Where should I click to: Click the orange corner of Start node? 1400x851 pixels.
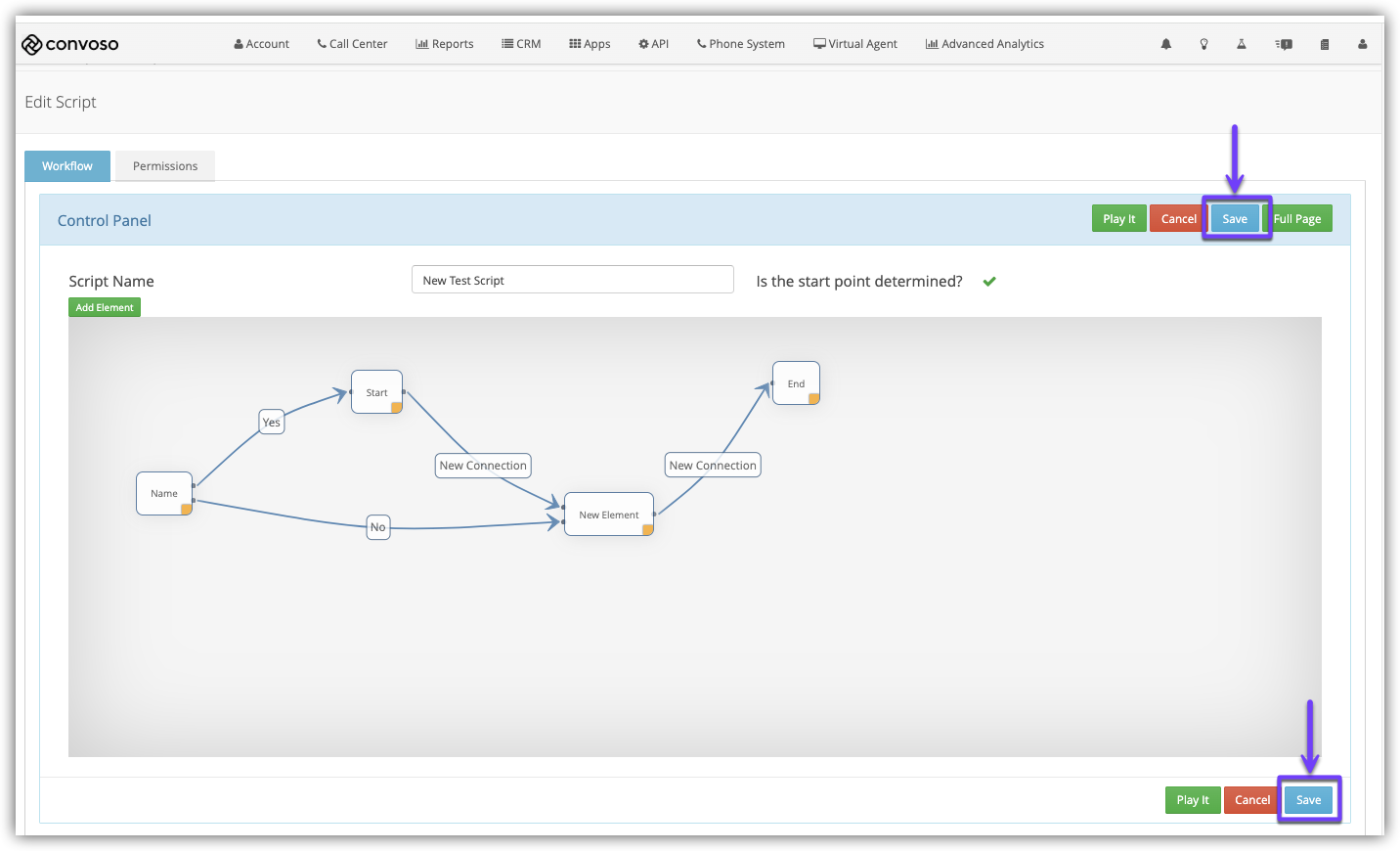397,408
